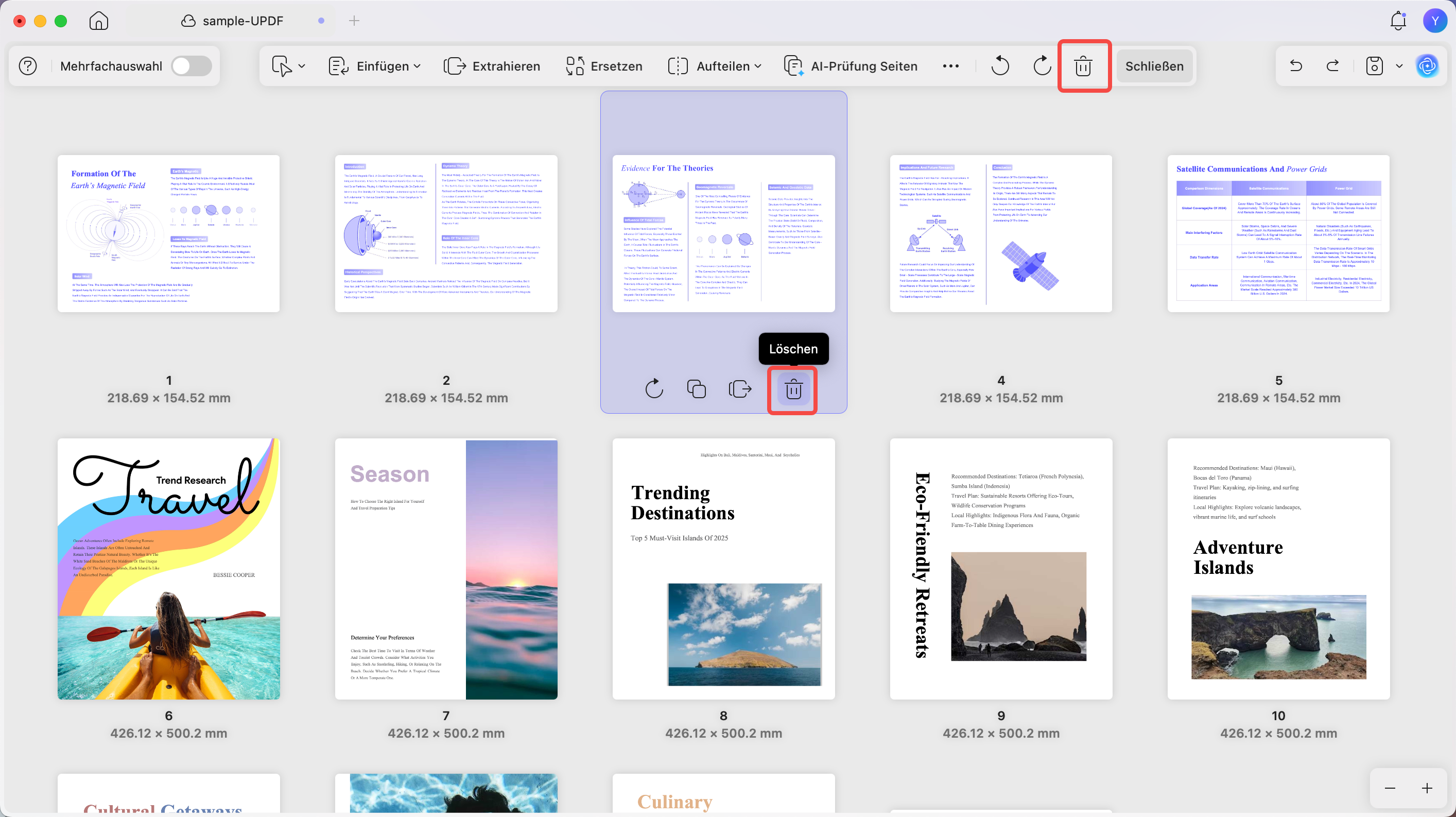Delete page 3 with thumbnail trash icon
1456x817 pixels.
(x=793, y=389)
